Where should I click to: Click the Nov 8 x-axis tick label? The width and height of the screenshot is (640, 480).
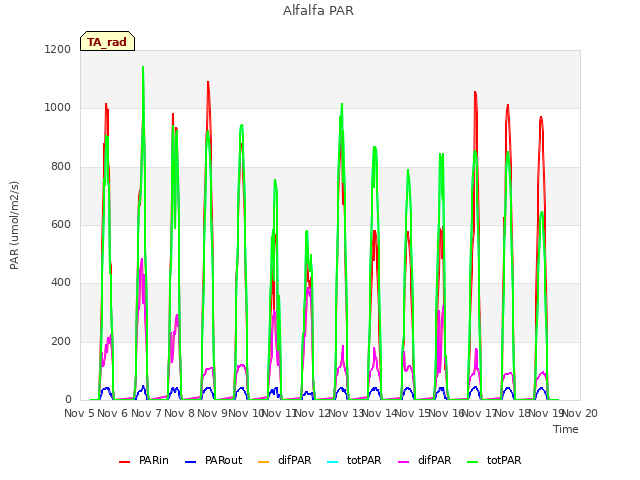[179, 413]
